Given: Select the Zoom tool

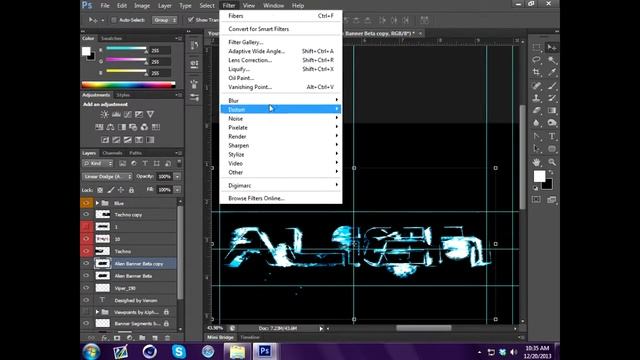Looking at the screenshot, I should pyautogui.click(x=552, y=162).
